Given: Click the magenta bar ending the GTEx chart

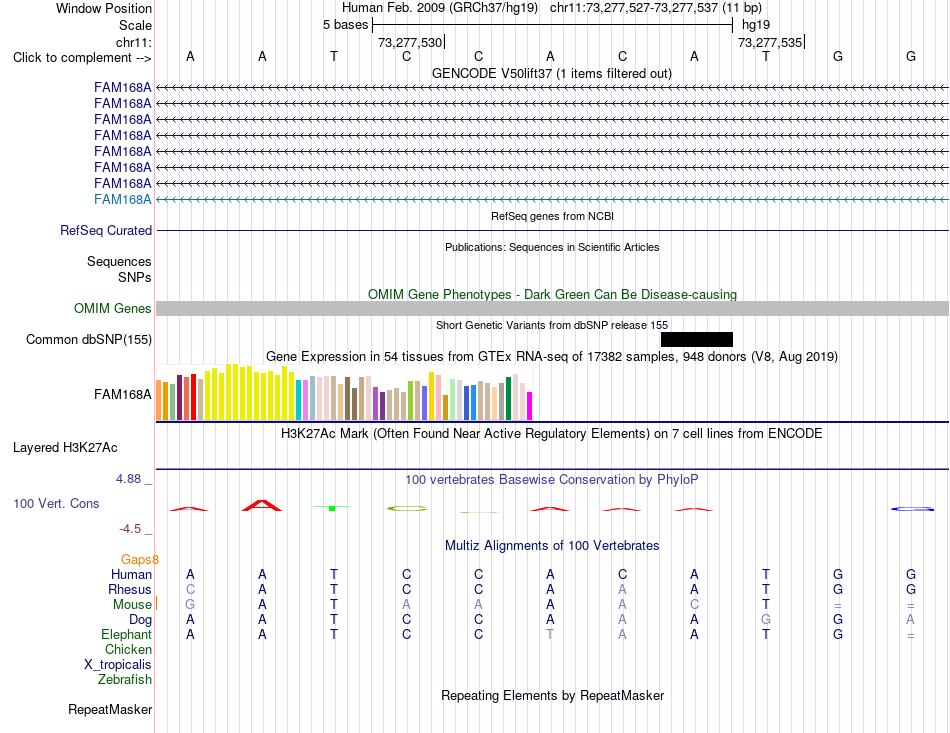Looking at the screenshot, I should [x=530, y=406].
